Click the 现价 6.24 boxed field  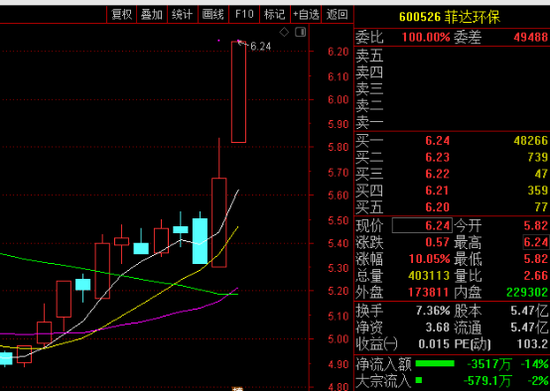[422, 225]
